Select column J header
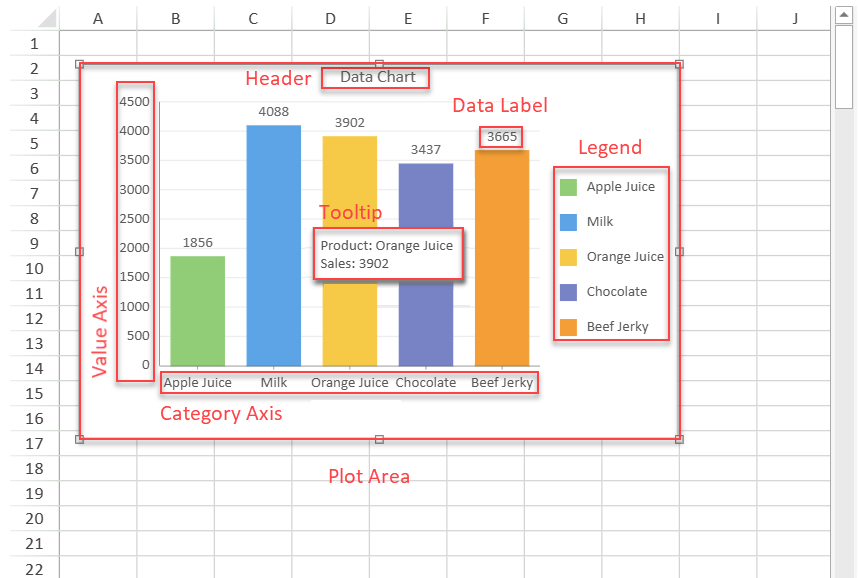858x578 pixels. 793,19
